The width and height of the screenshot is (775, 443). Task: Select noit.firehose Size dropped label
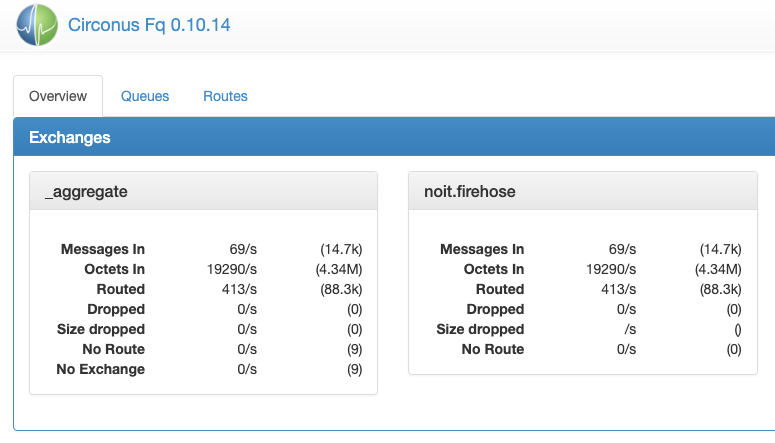coord(480,329)
